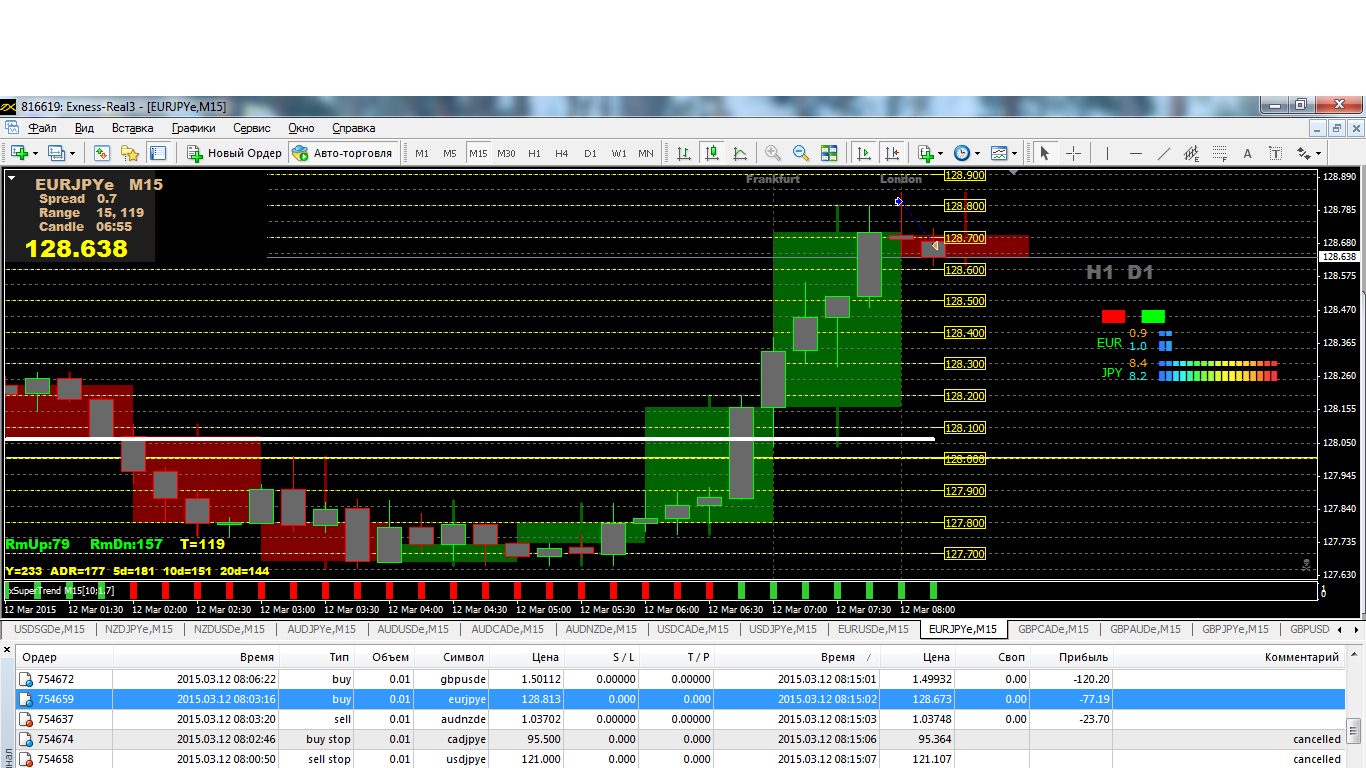Insert a text object
This screenshot has height=768, width=1366.
pos(1247,153)
